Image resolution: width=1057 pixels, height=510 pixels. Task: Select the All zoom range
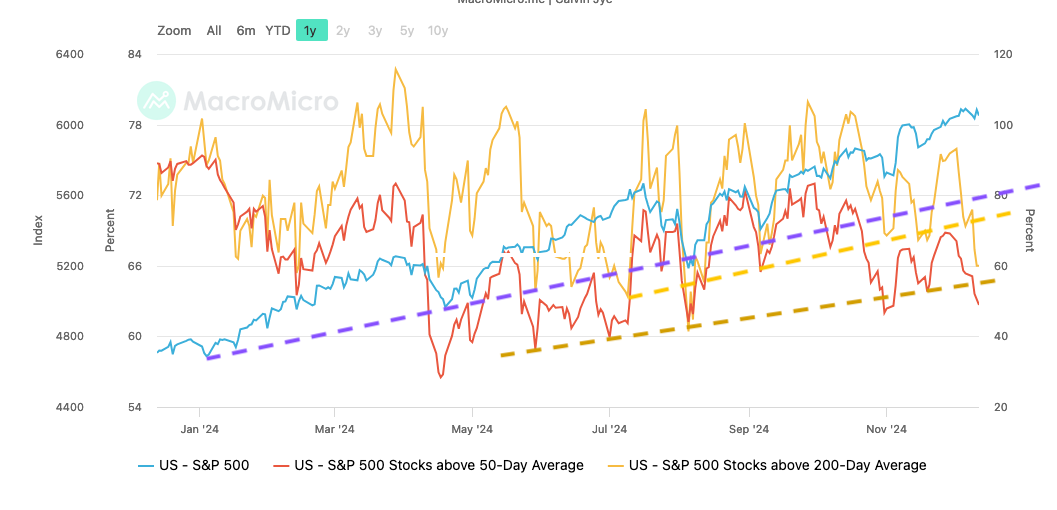coord(214,31)
